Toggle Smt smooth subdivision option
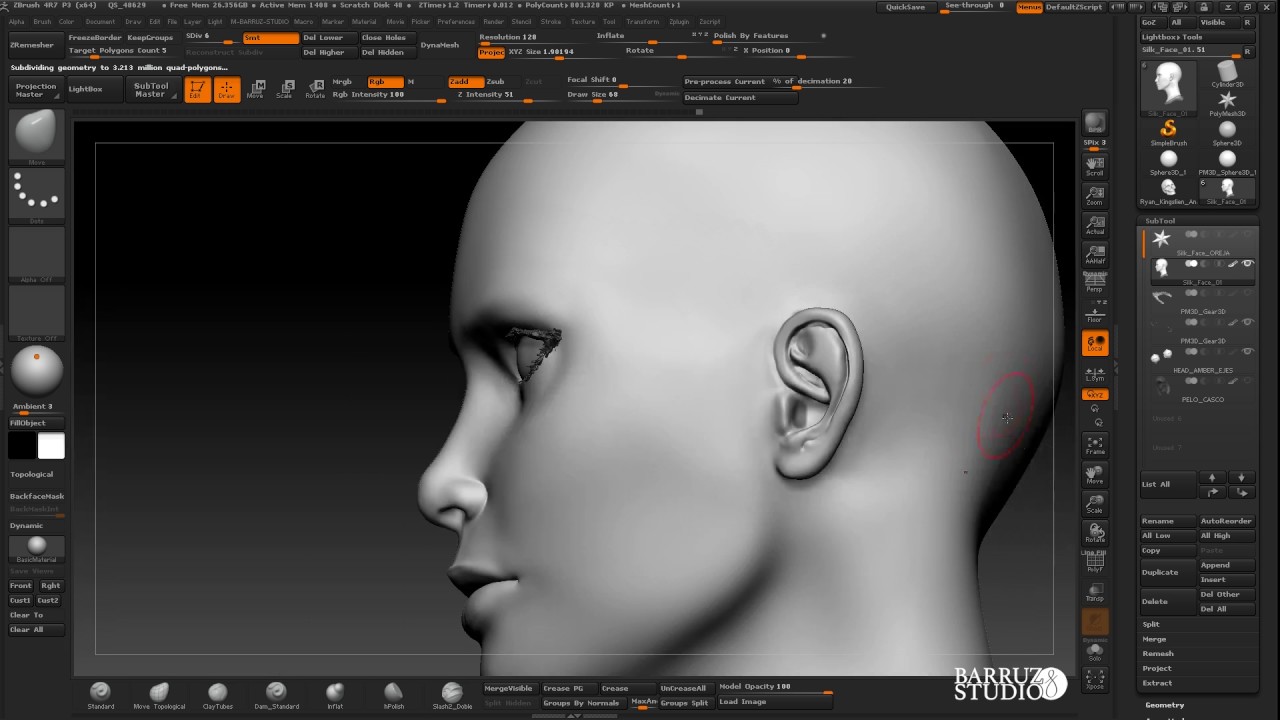 [x=270, y=38]
